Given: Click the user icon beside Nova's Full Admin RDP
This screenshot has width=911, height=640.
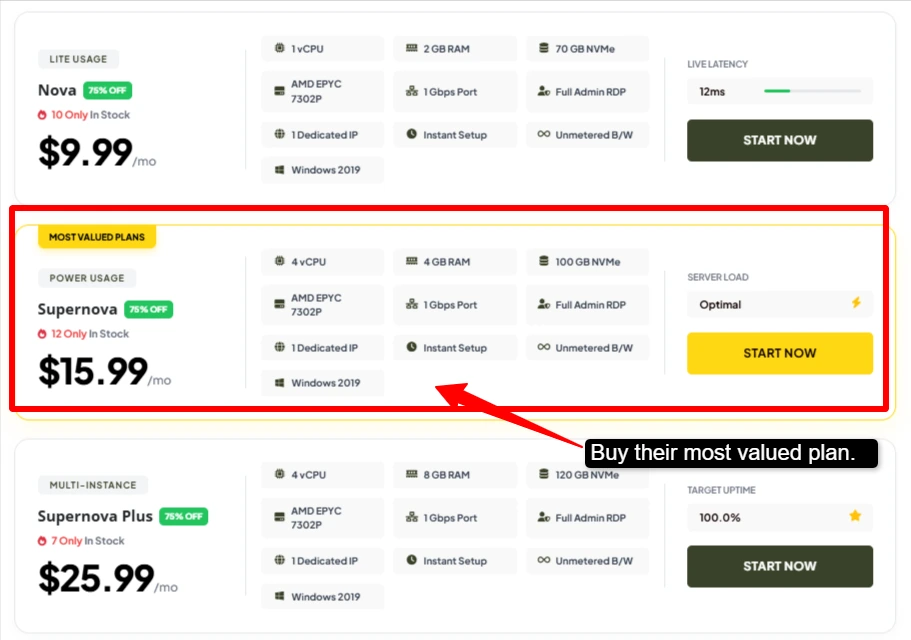Looking at the screenshot, I should 544,91.
